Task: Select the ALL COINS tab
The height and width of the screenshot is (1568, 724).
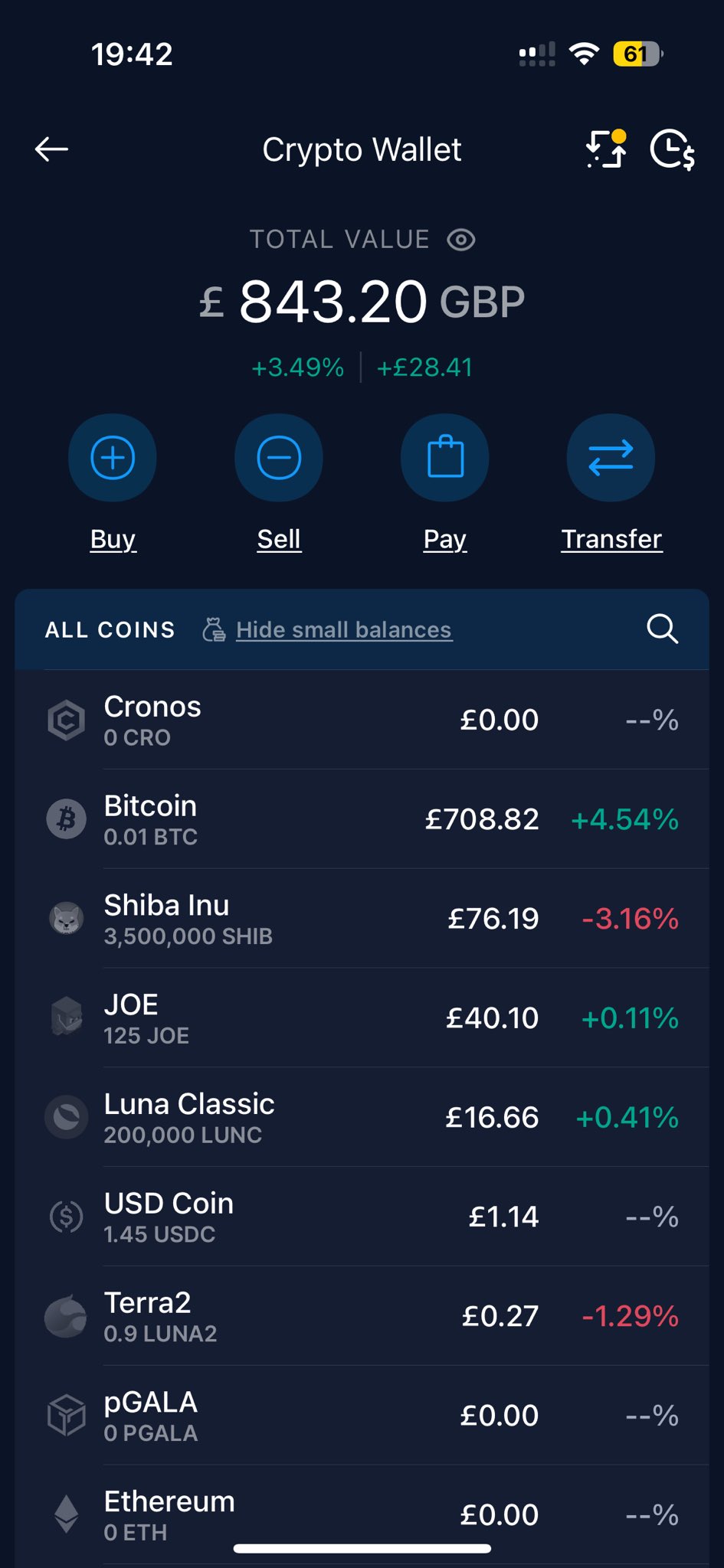Action: (x=110, y=629)
